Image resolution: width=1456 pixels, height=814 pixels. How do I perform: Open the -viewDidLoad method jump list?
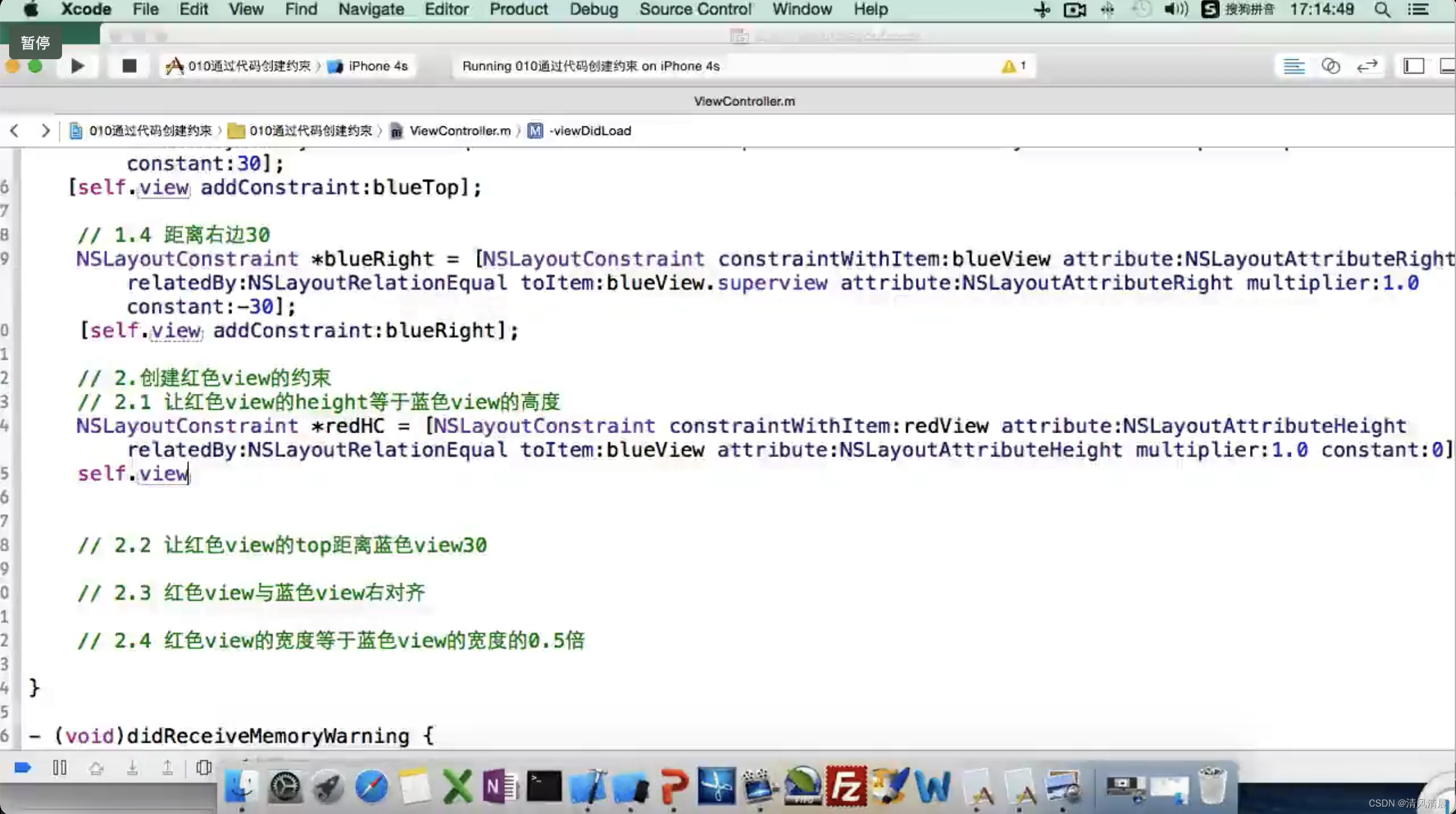(x=590, y=130)
